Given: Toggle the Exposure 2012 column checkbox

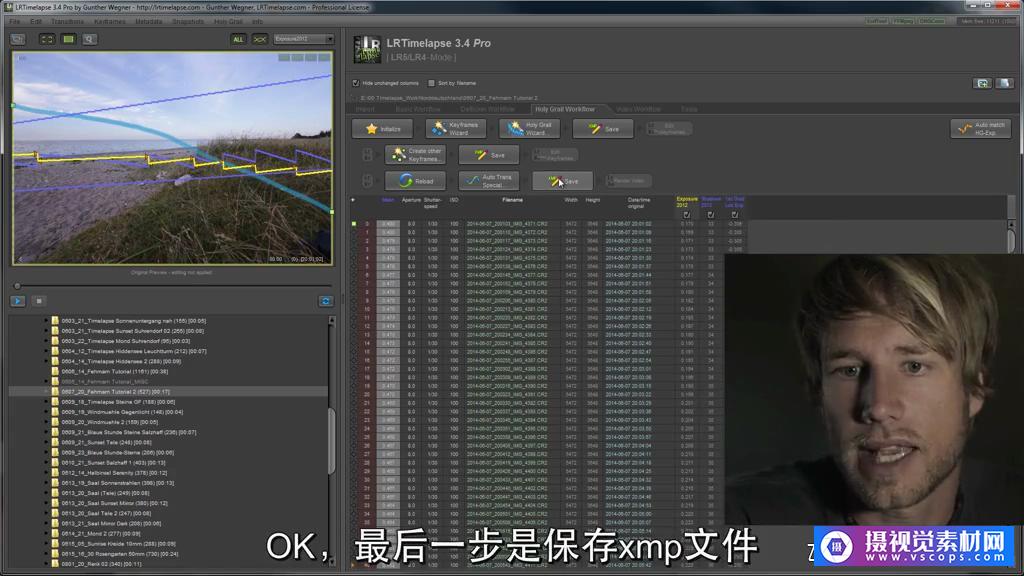Looking at the screenshot, I should (686, 215).
